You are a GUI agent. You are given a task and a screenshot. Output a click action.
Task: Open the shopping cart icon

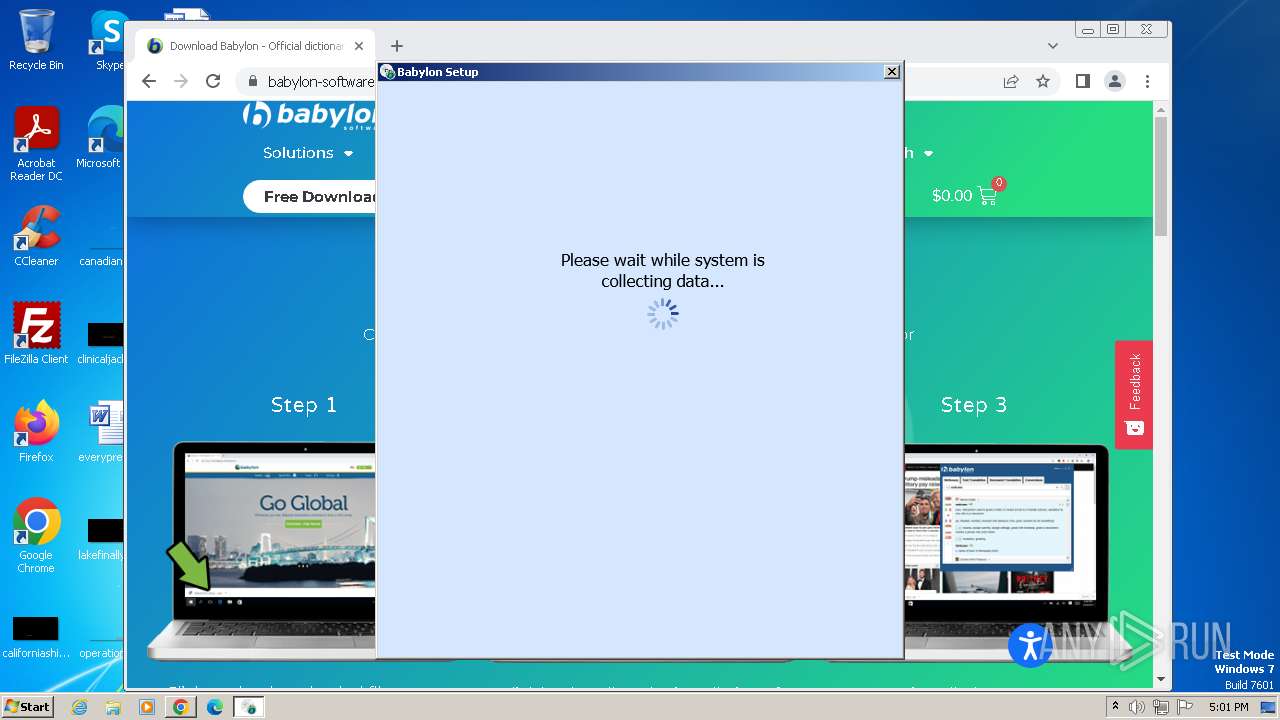pos(988,194)
